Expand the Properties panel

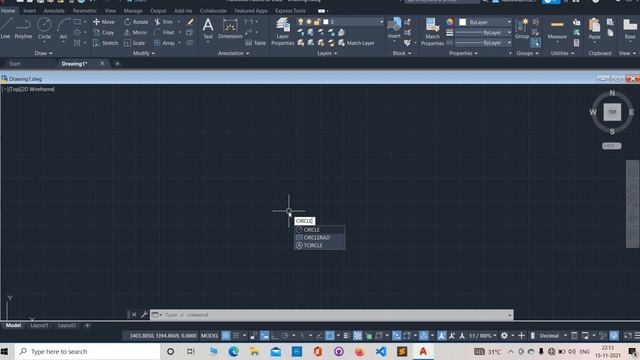(x=463, y=53)
